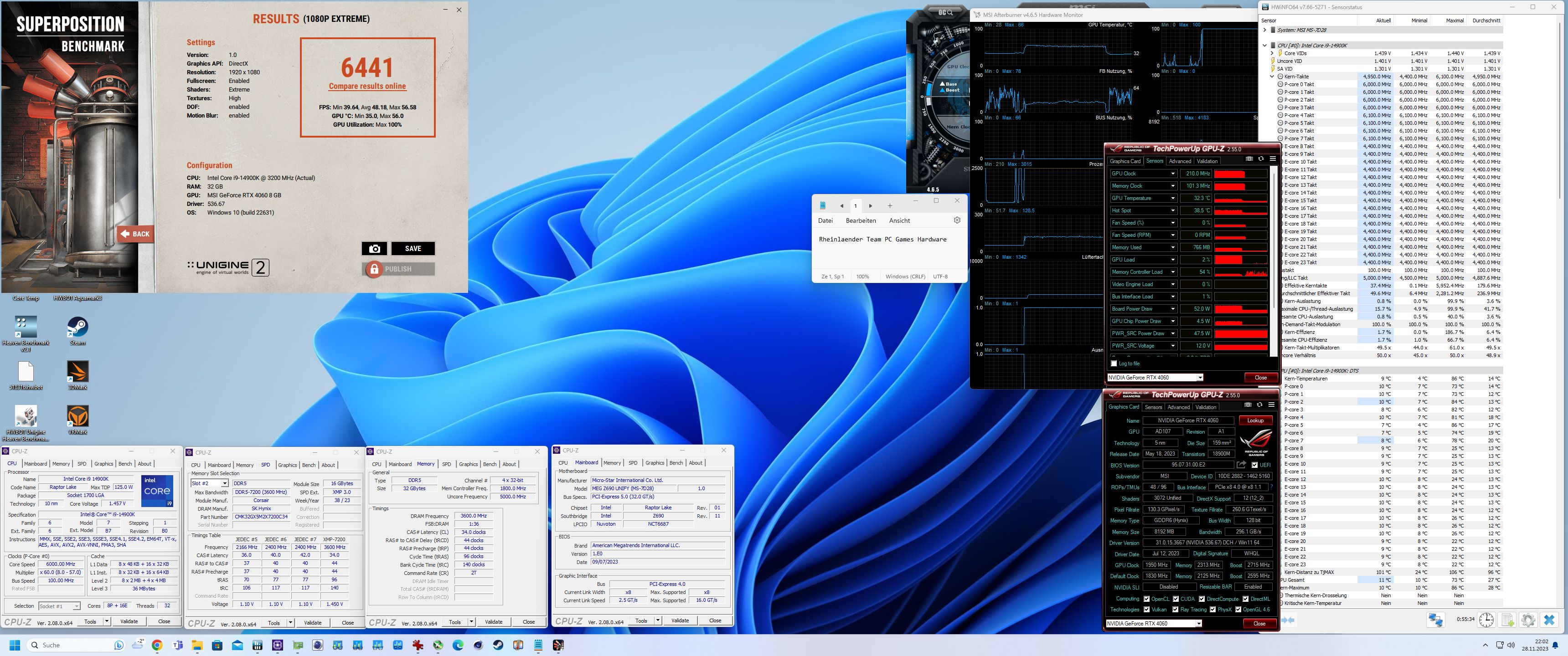Viewport: 1568px width, 656px height.
Task: Enable the Log to file checkbox in GPU-Z
Action: tap(1114, 363)
